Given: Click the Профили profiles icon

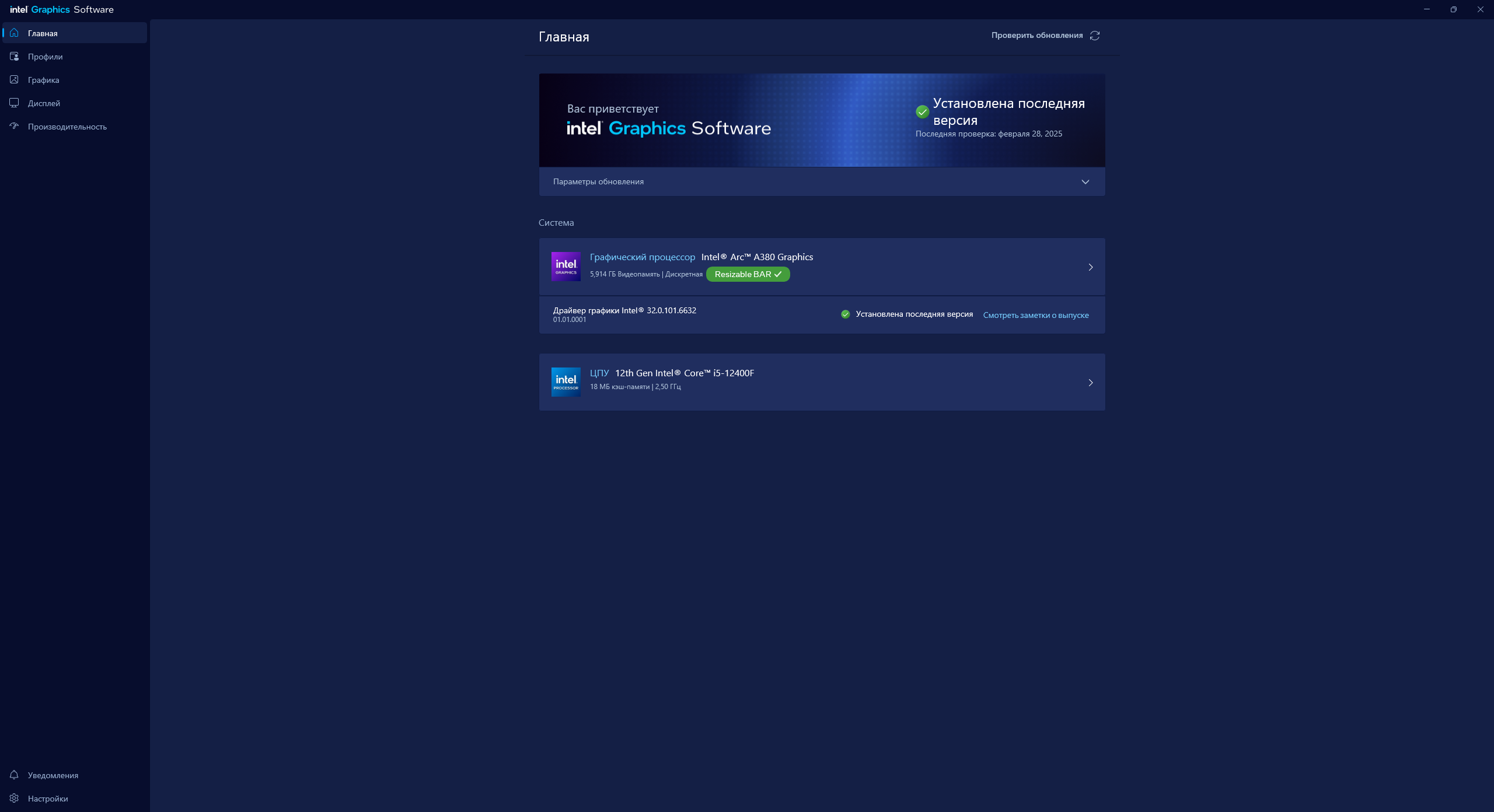Looking at the screenshot, I should 14,56.
